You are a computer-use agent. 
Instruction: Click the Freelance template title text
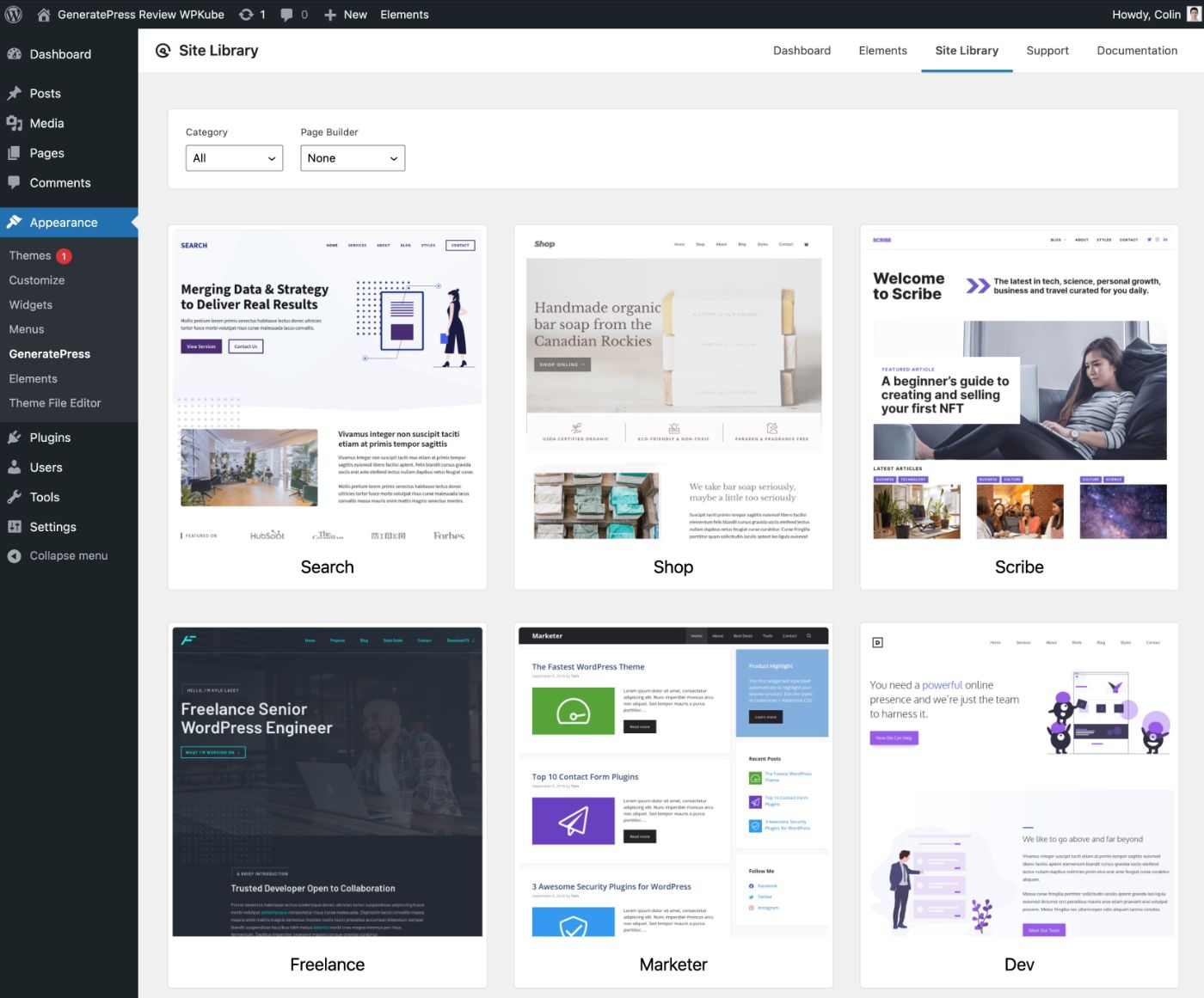[328, 965]
